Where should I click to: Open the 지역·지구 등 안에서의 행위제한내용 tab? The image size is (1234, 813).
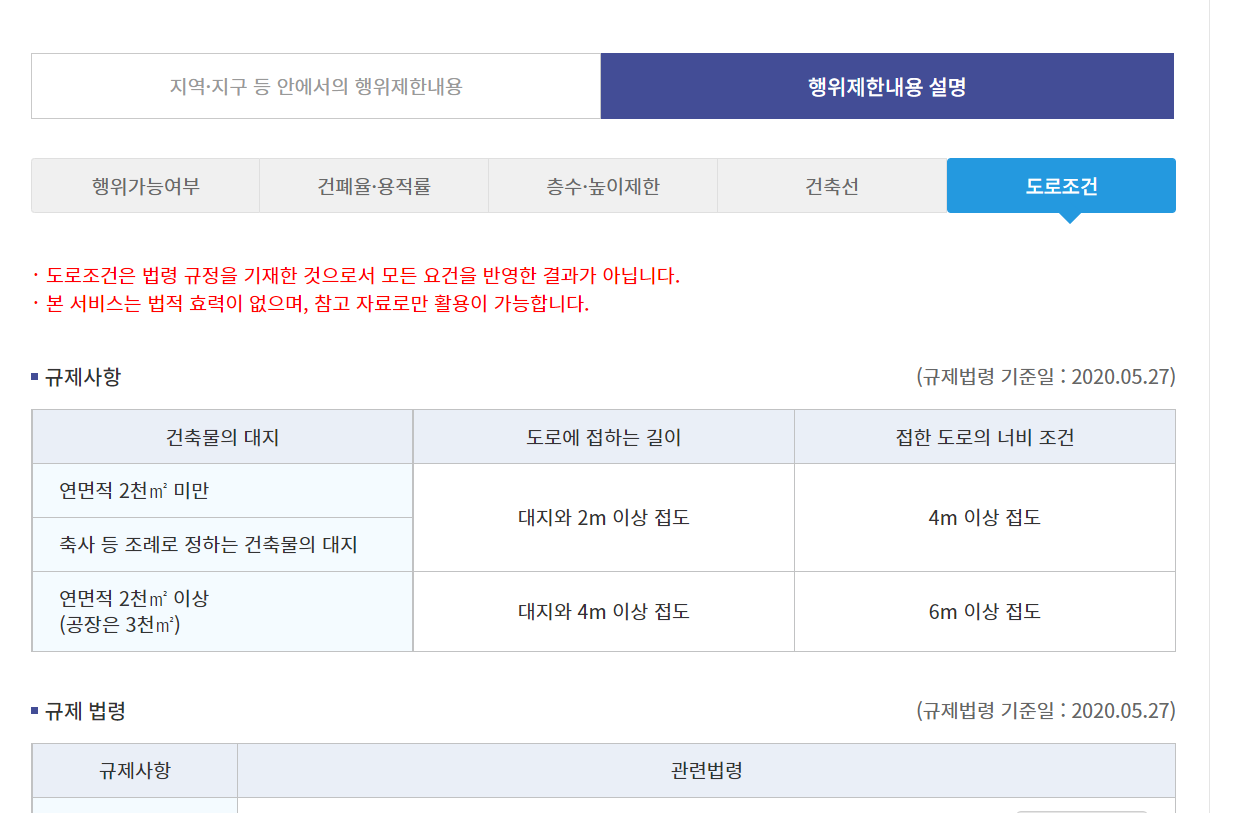coord(316,86)
